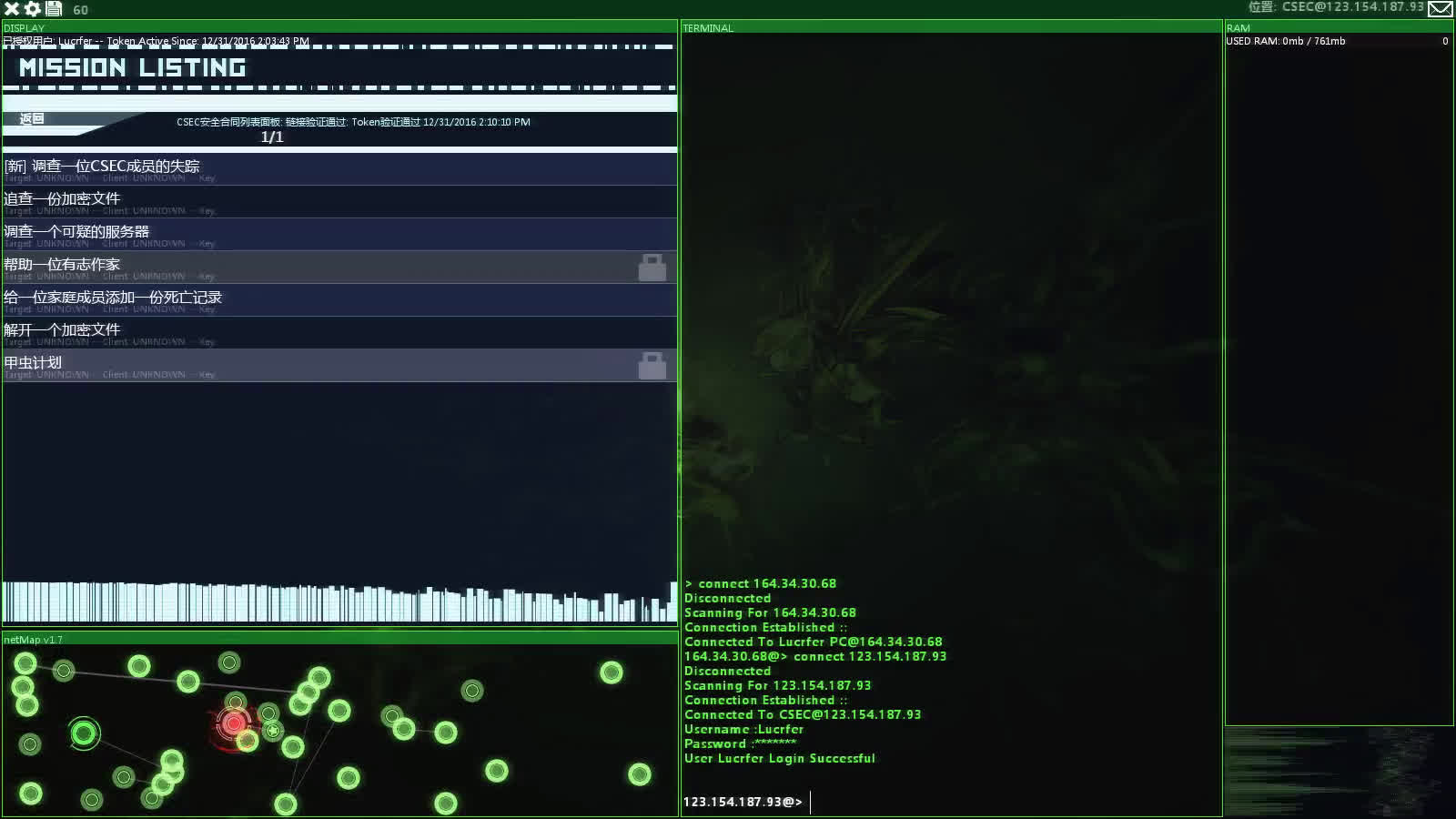
Task: Click the USED RAM status line
Action: tap(1285, 41)
